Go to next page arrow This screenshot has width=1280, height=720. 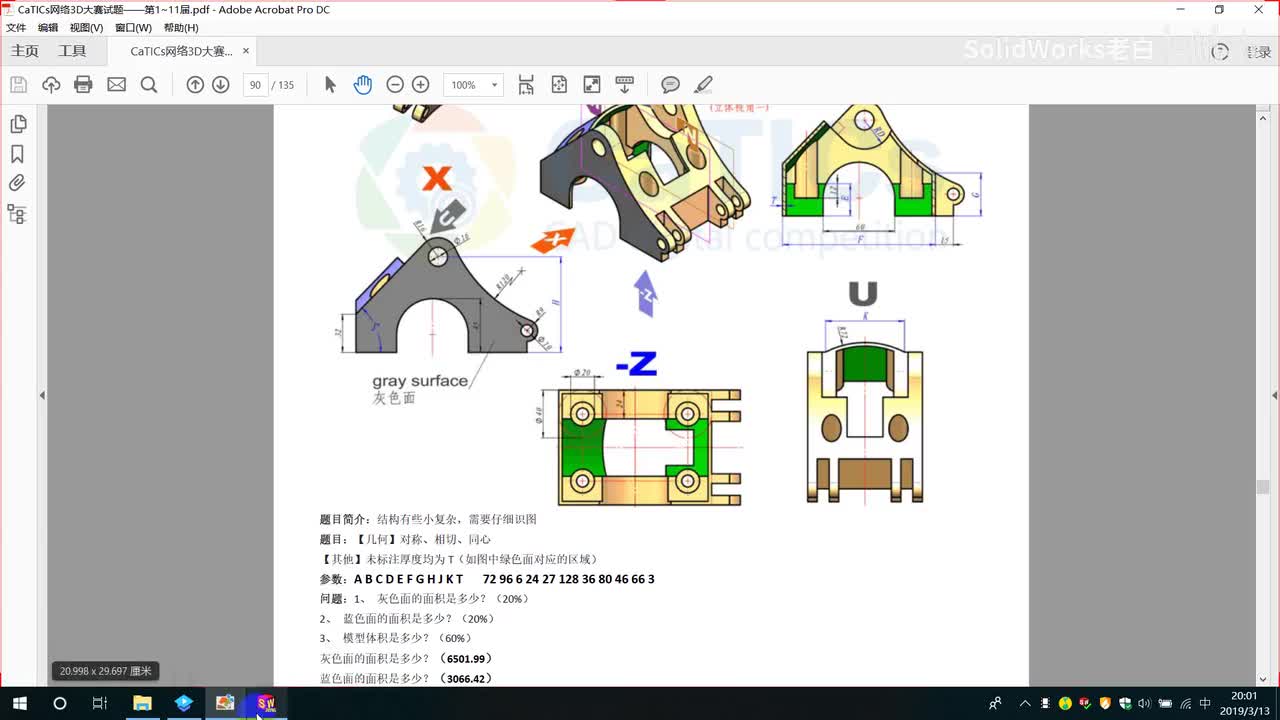click(221, 85)
